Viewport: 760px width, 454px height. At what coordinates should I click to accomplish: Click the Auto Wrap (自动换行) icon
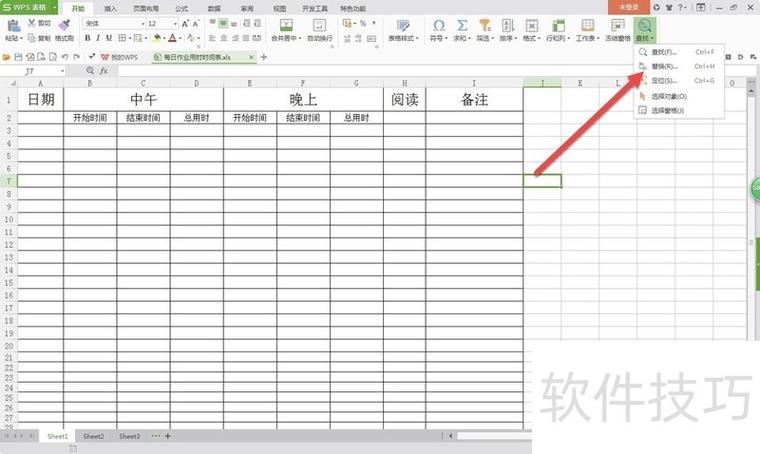click(x=319, y=25)
